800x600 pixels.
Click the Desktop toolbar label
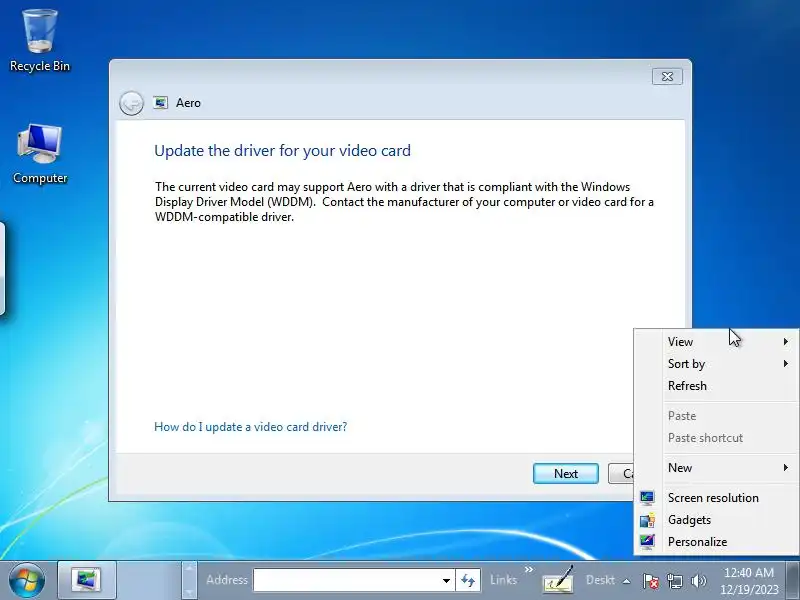(x=600, y=580)
